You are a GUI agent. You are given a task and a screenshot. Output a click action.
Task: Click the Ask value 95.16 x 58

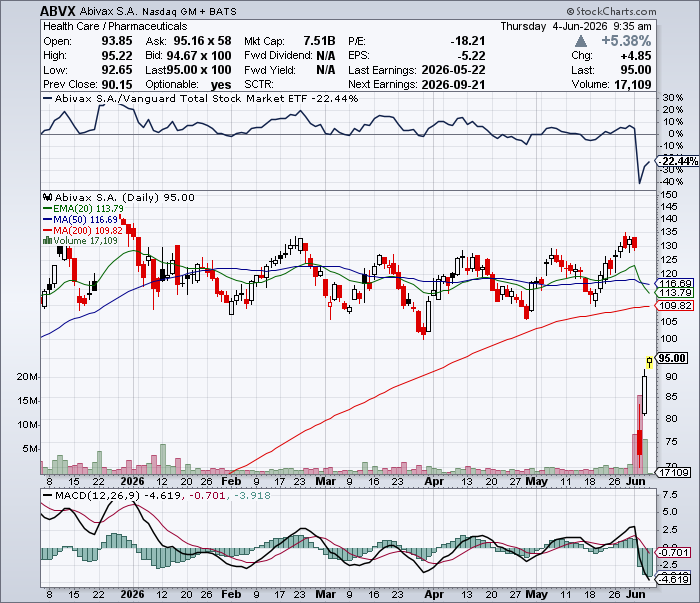202,41
